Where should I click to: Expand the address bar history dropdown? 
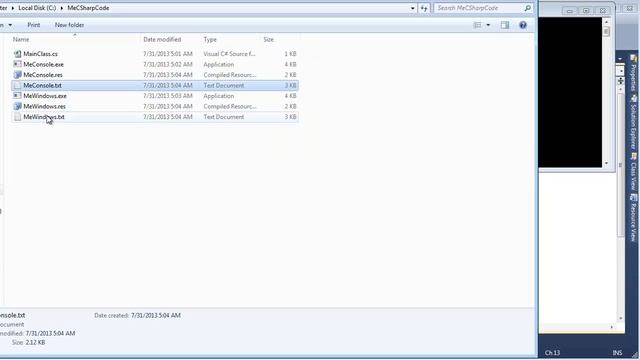[413, 8]
